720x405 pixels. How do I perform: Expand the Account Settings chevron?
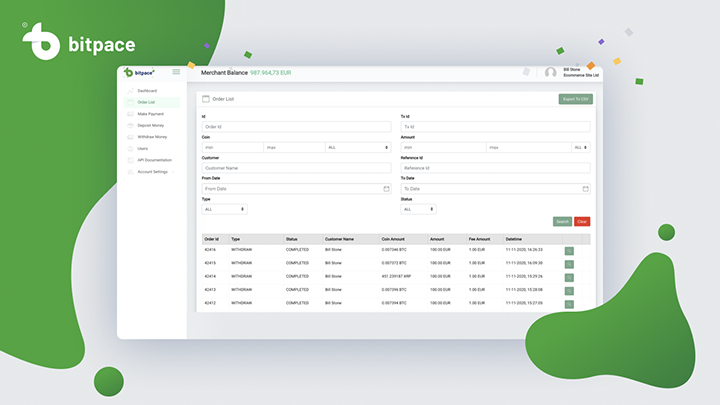(174, 172)
